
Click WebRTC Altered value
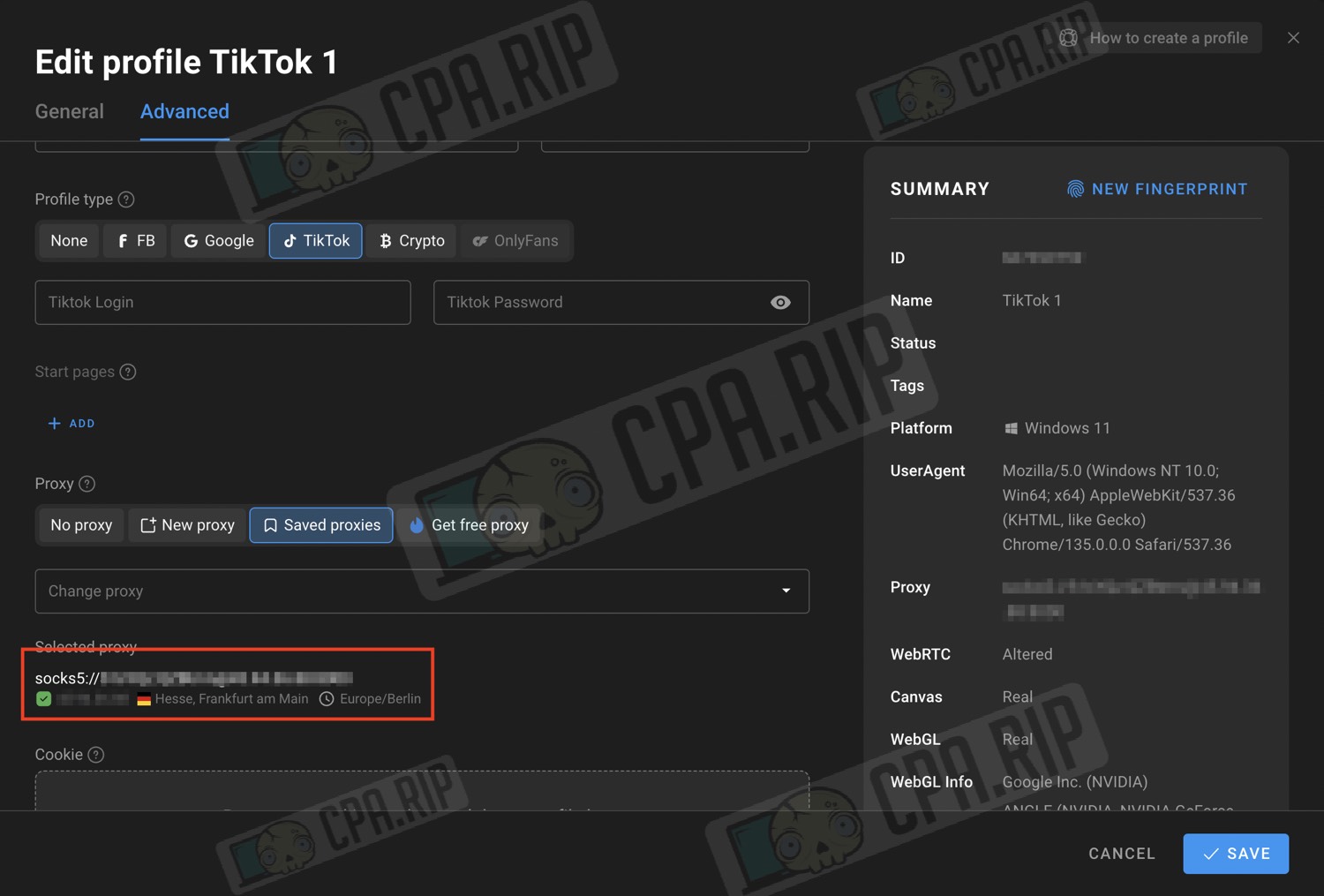click(x=1027, y=654)
